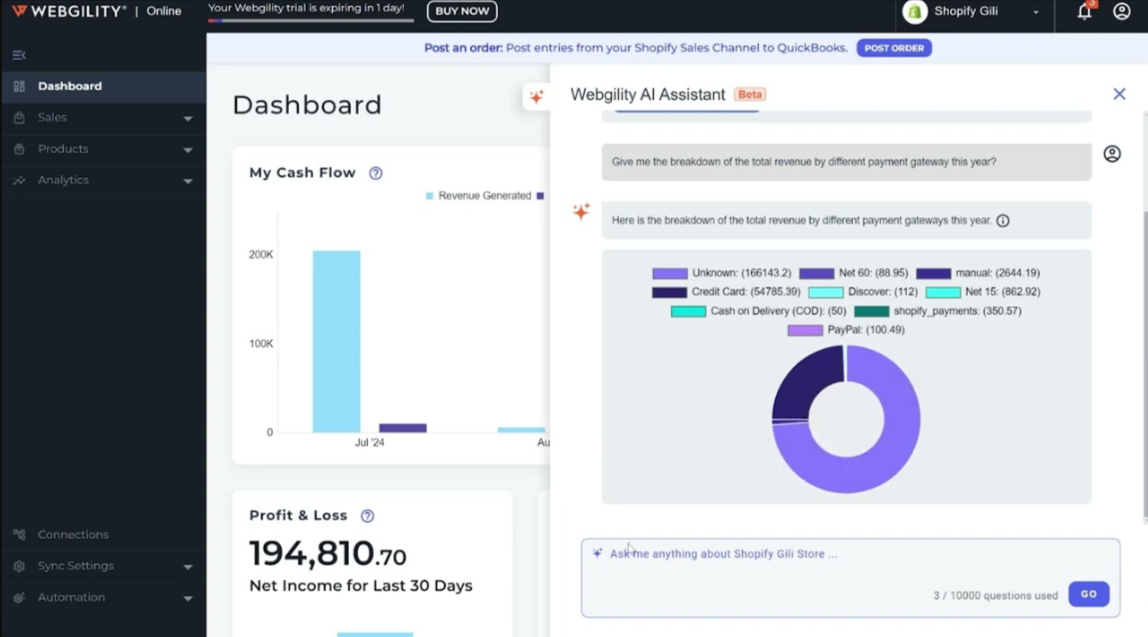
Task: Expand the Products menu arrow
Action: pos(188,150)
